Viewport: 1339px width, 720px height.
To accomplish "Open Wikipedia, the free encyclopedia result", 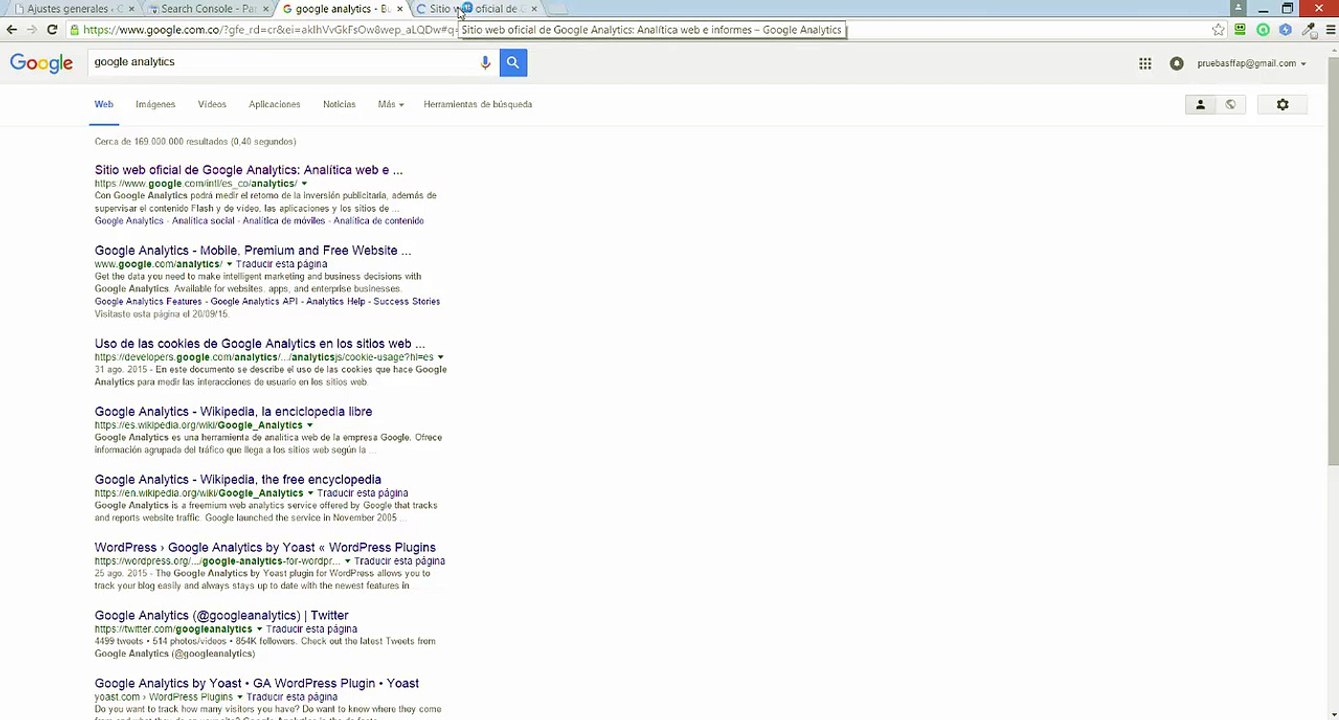I will (x=238, y=479).
